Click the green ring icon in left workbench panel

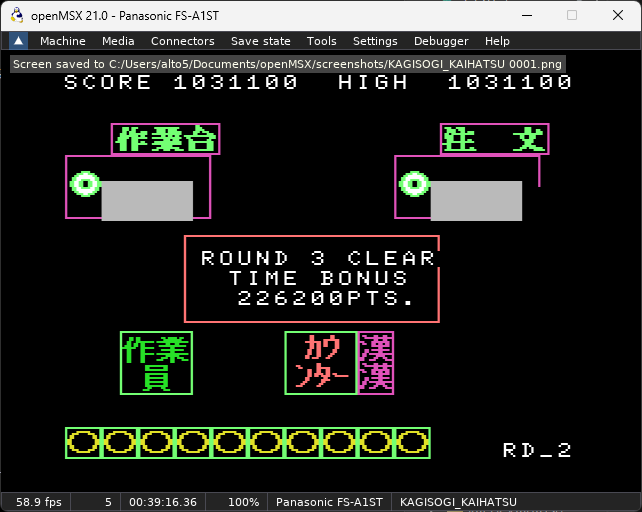click(85, 184)
